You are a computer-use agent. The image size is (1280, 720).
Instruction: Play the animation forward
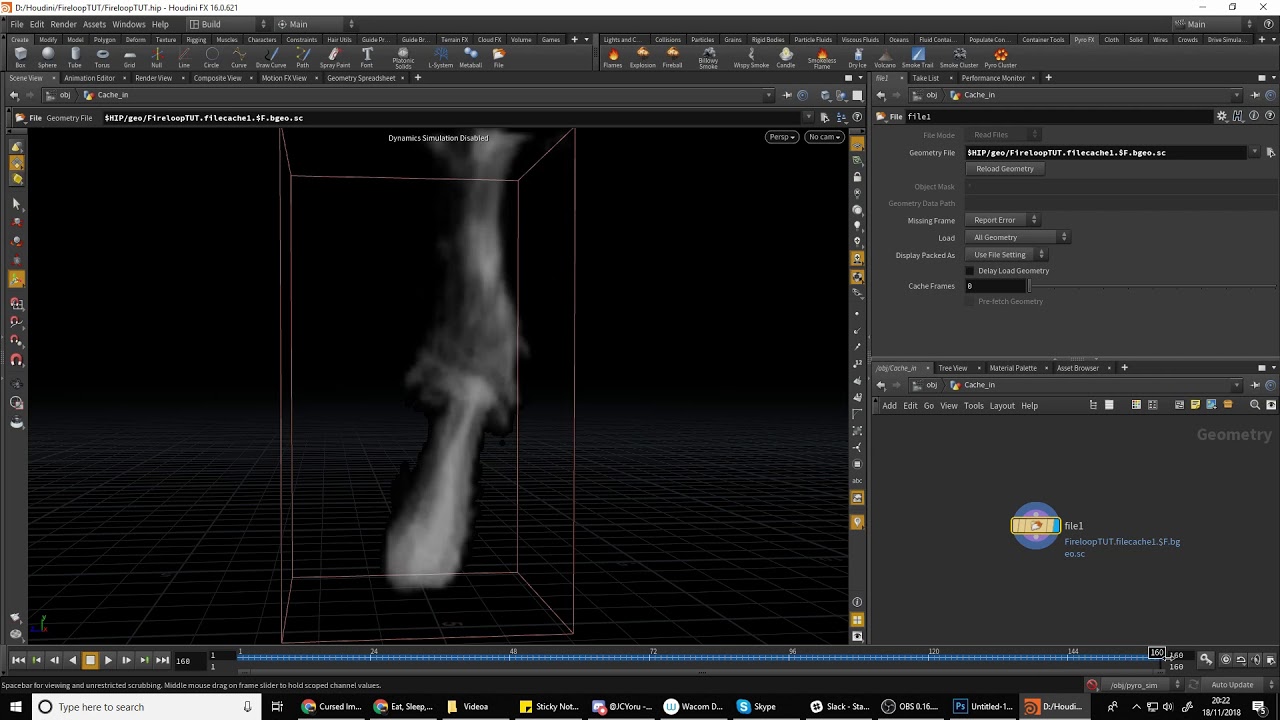[108, 660]
